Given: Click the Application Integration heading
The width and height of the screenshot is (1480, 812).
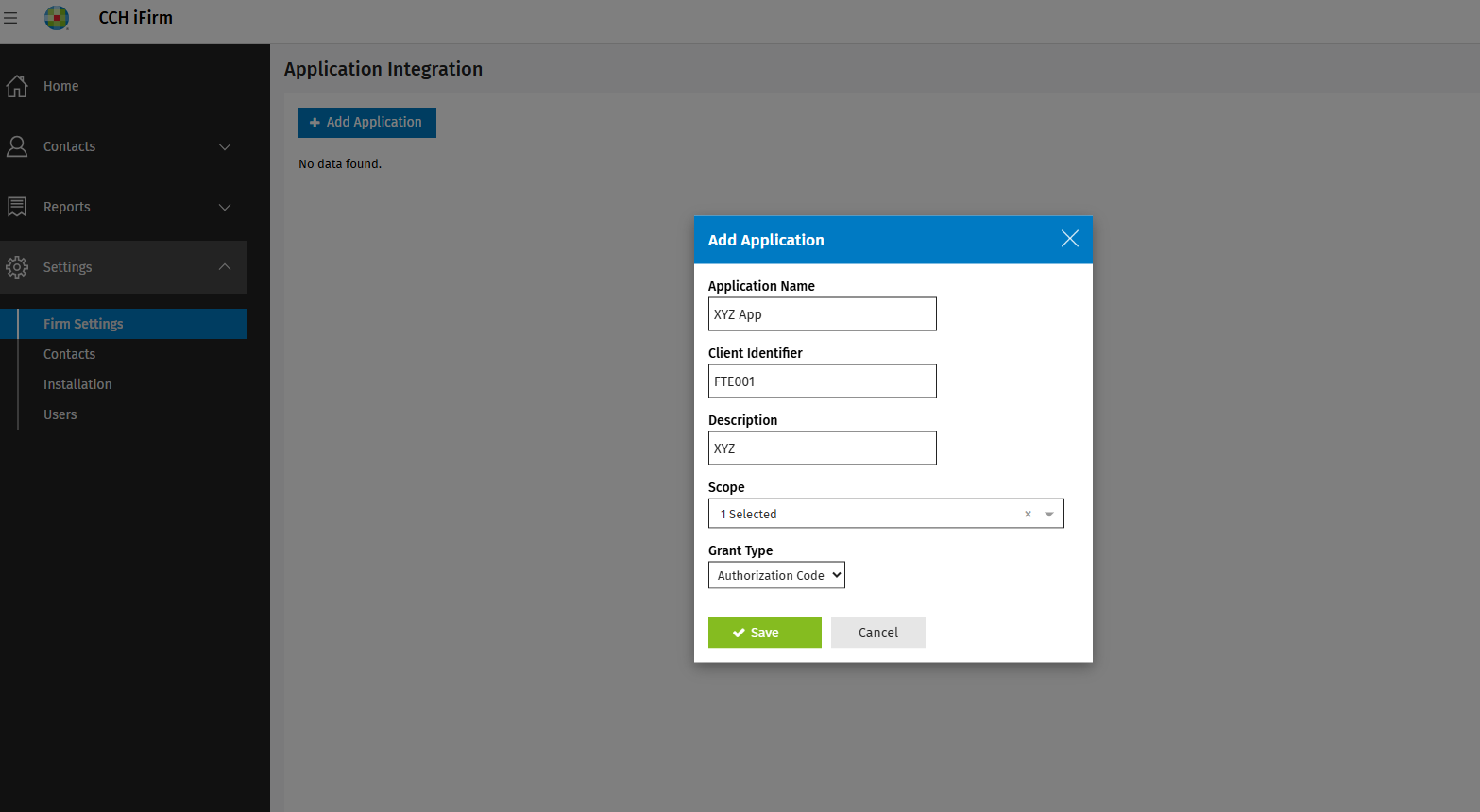Looking at the screenshot, I should point(383,69).
